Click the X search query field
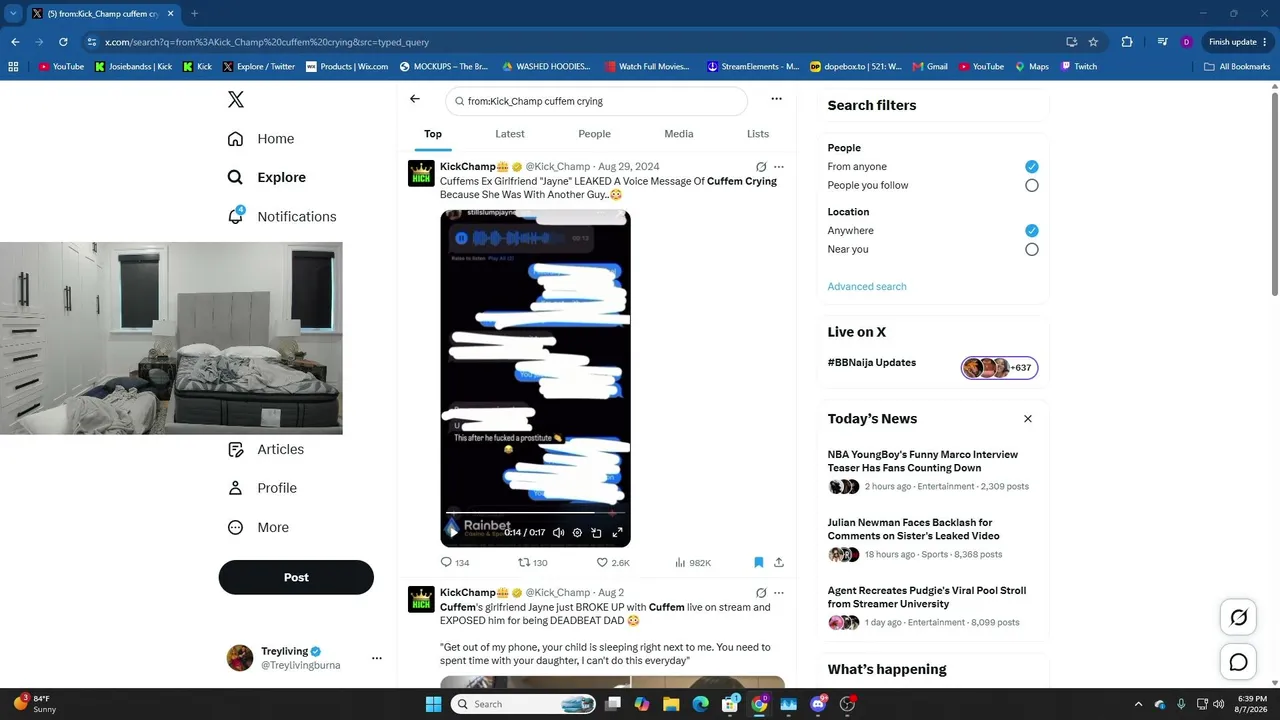The width and height of the screenshot is (1280, 720). [x=596, y=101]
